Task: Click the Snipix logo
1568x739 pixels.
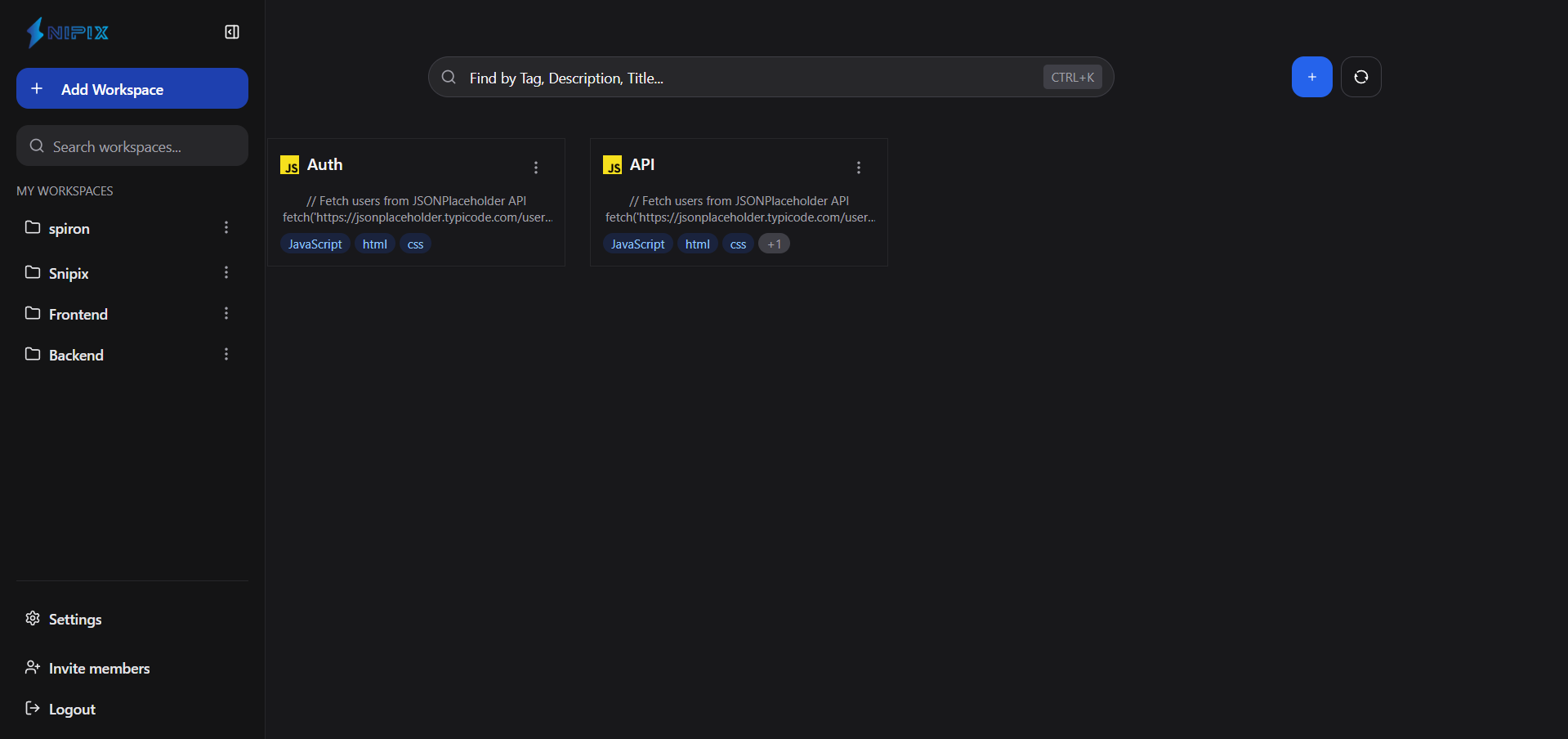Action: tap(68, 33)
